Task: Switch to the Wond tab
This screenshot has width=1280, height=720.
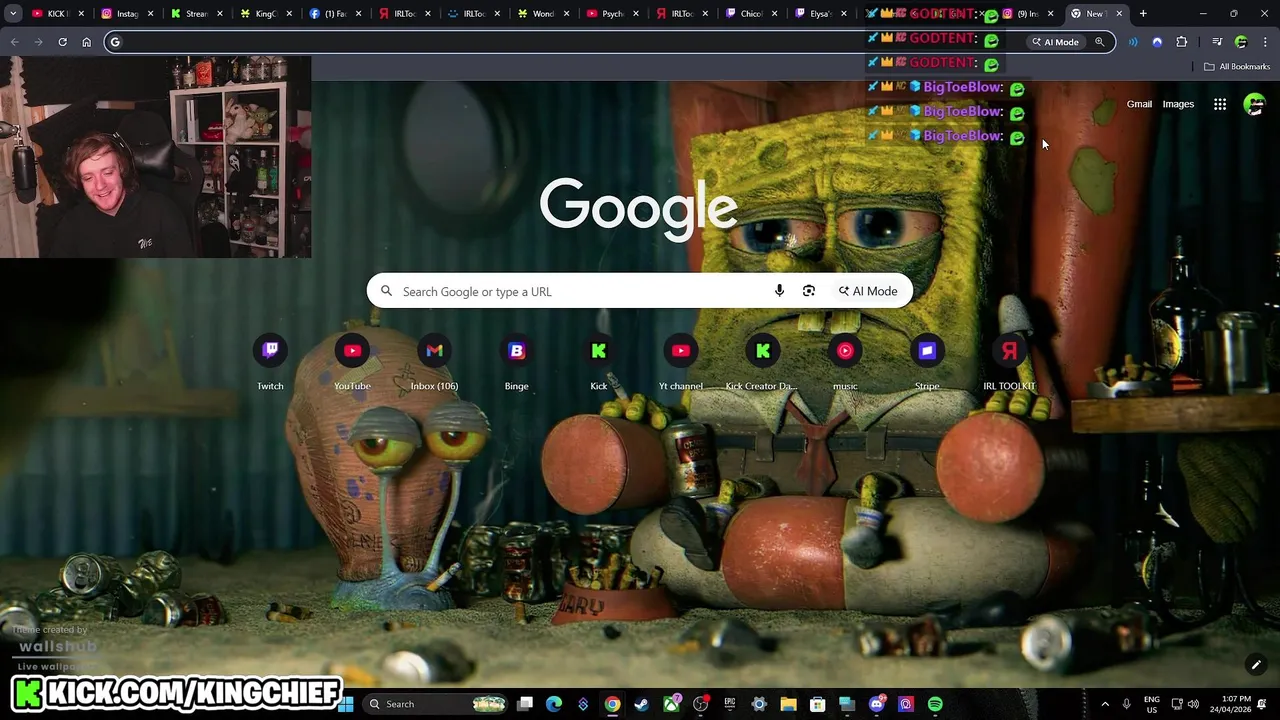Action: (x=540, y=14)
